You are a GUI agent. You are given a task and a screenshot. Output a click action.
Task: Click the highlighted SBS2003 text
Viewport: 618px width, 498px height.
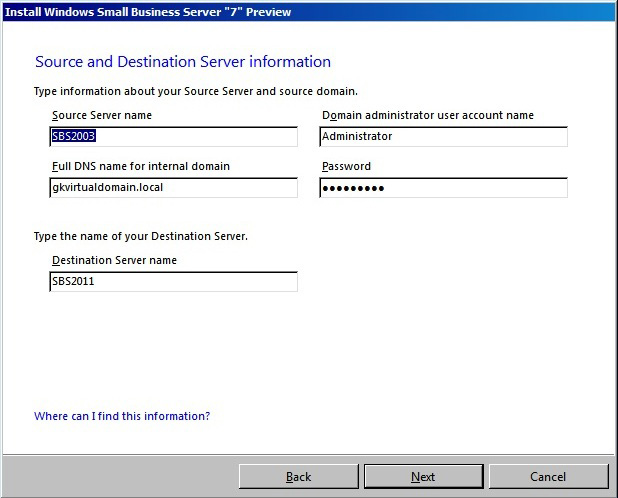pyautogui.click(x=73, y=137)
